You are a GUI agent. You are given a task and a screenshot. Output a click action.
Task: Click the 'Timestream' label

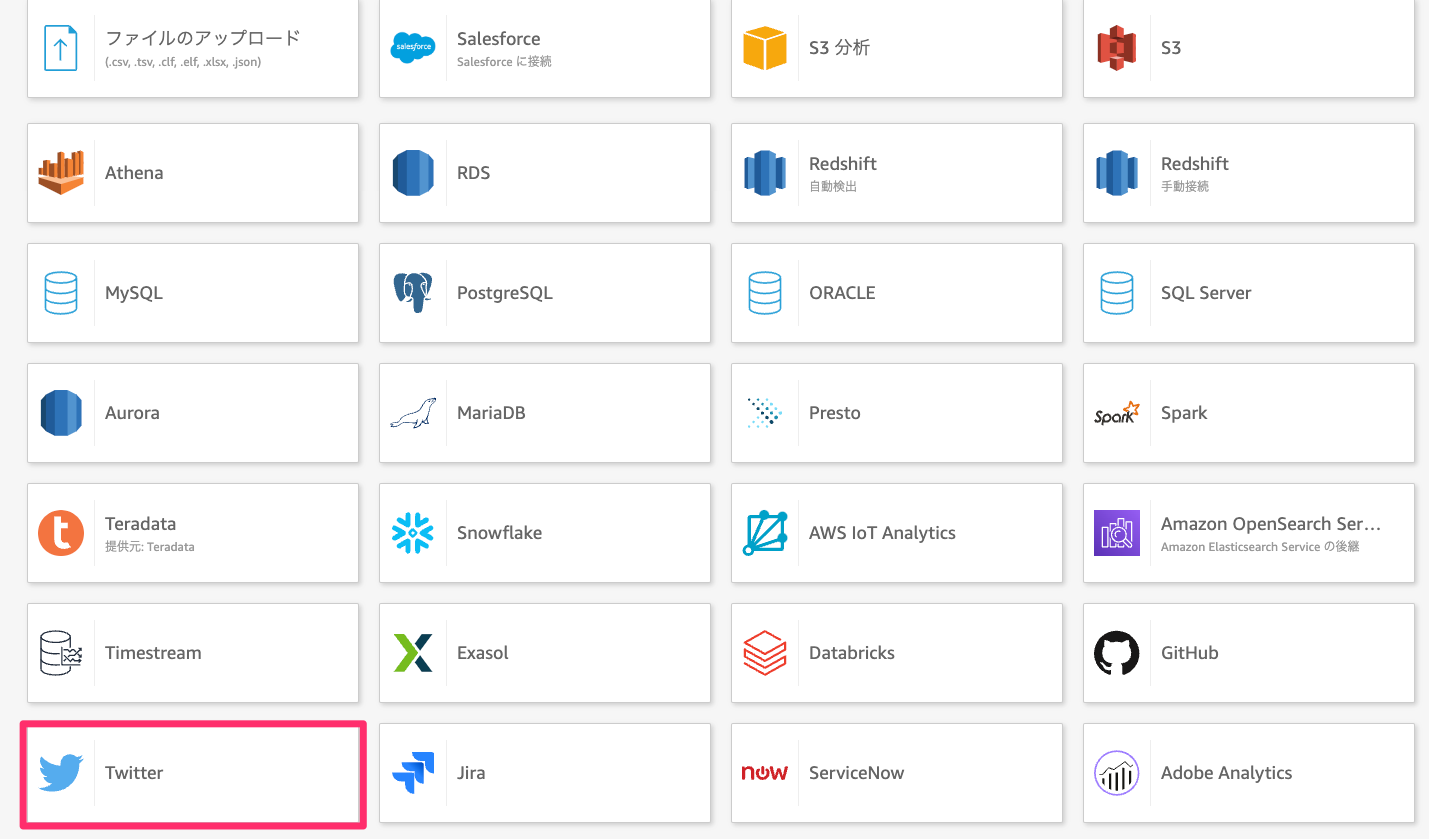pos(153,653)
